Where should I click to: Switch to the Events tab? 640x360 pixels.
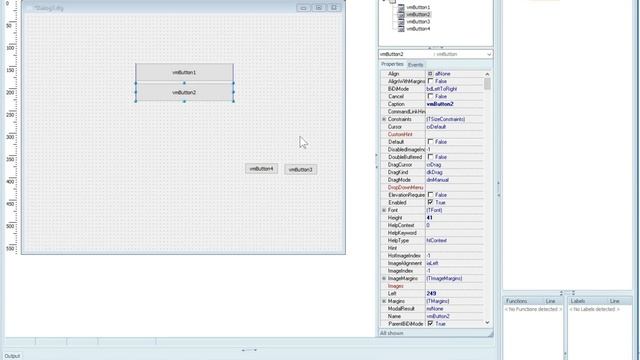click(x=416, y=65)
